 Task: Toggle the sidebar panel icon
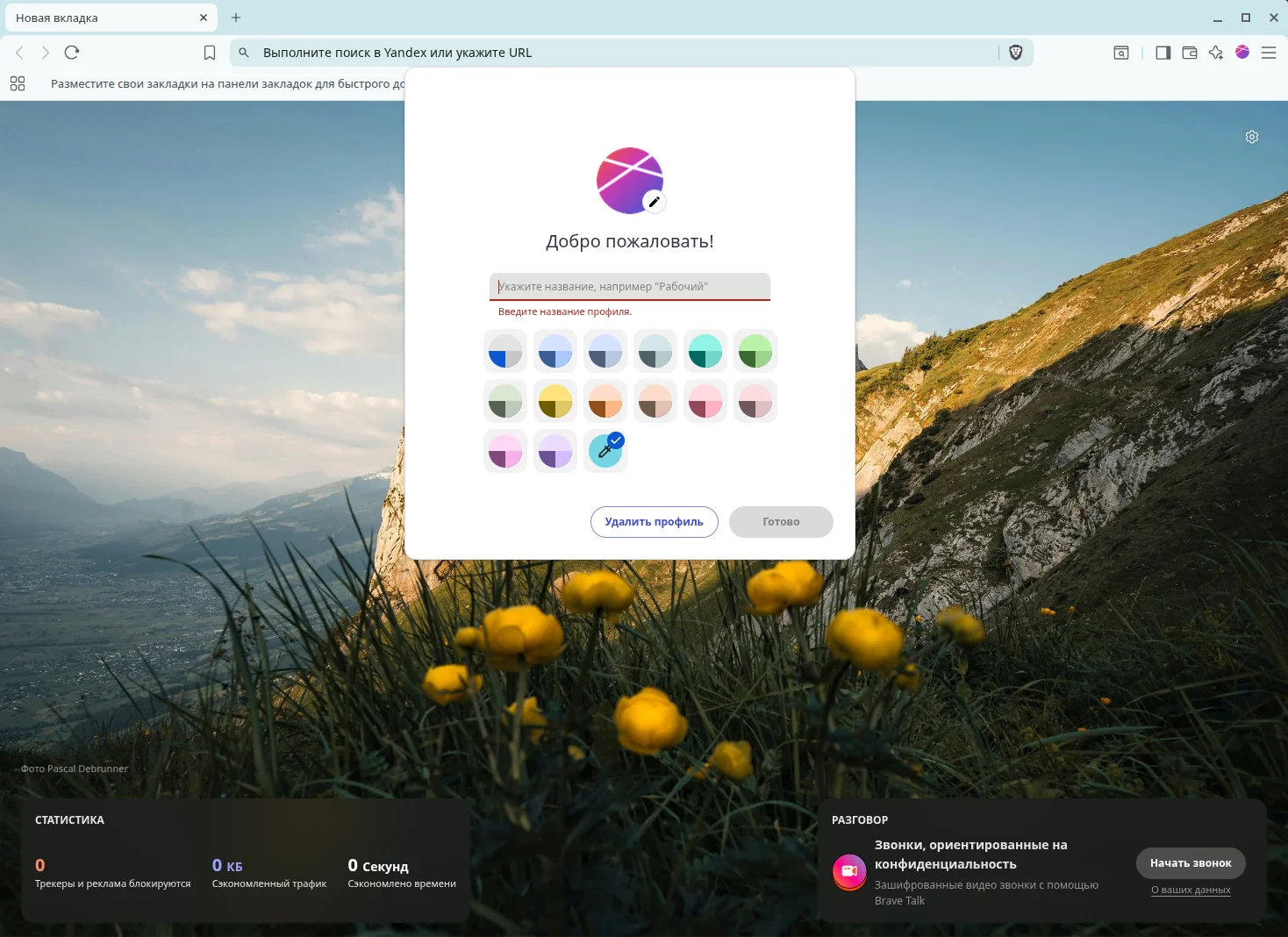[x=1163, y=53]
